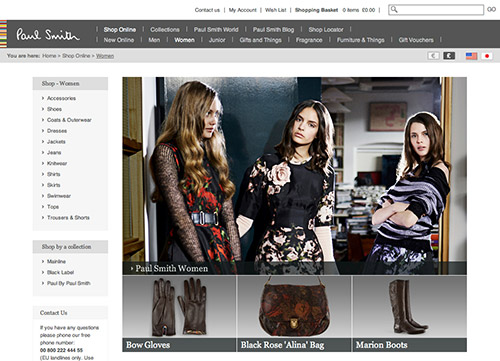
Task: Click the Paul Smith logo
Action: 48,34
